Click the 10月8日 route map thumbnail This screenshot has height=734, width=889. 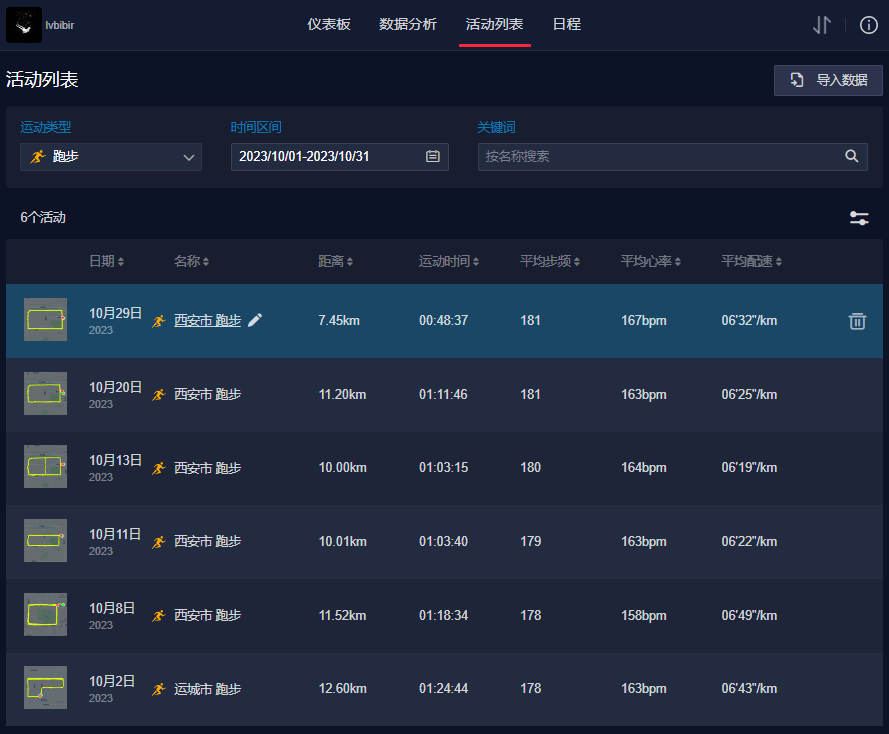[45, 614]
